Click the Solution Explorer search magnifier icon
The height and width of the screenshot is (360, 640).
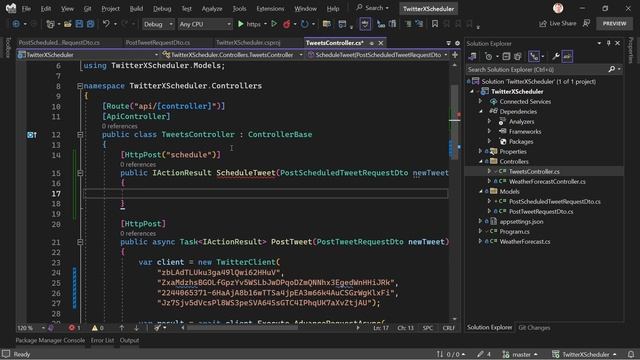pos(611,69)
